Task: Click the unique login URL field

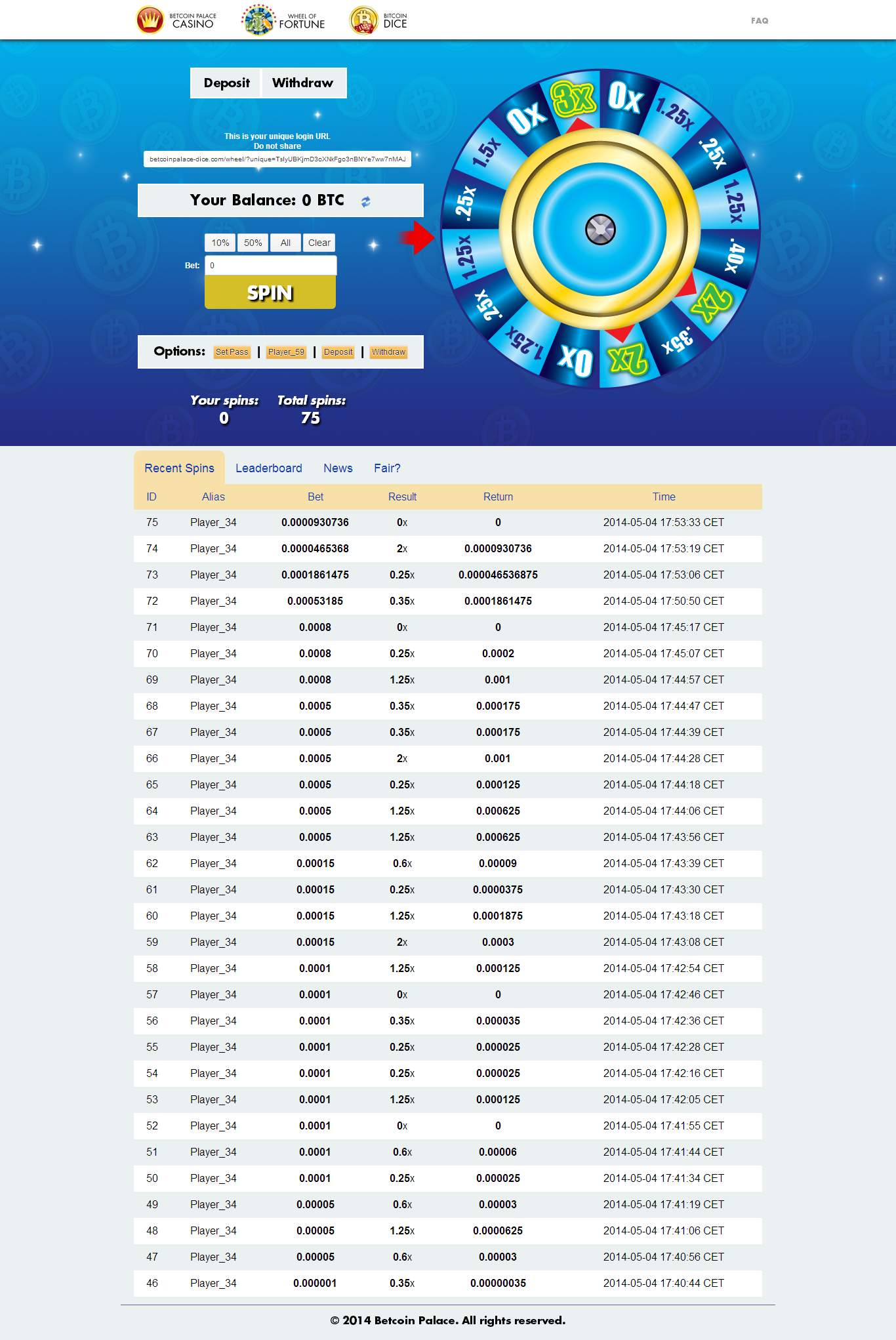Action: pyautogui.click(x=277, y=159)
